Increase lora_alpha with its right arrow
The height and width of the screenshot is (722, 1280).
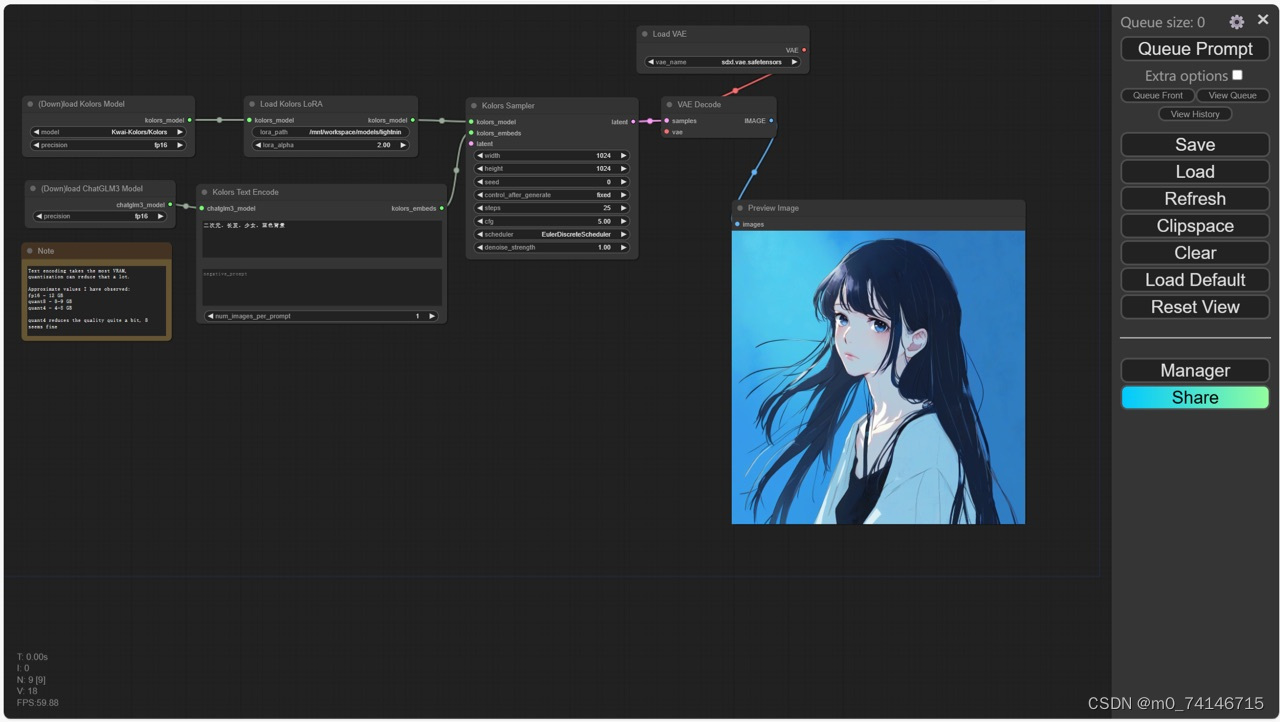pos(403,145)
